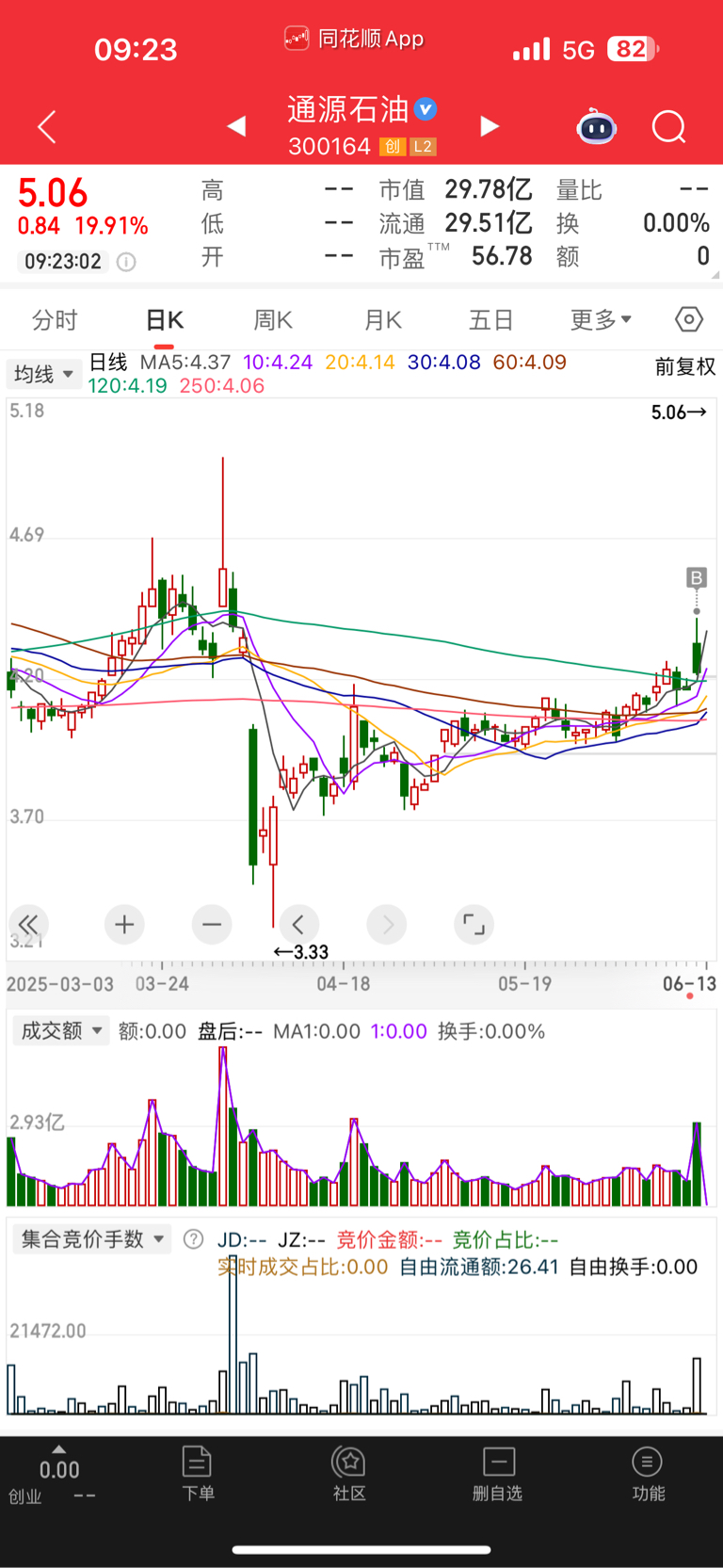723x1568 pixels.
Task: Open stock search with the magnifier icon
Action: (669, 126)
